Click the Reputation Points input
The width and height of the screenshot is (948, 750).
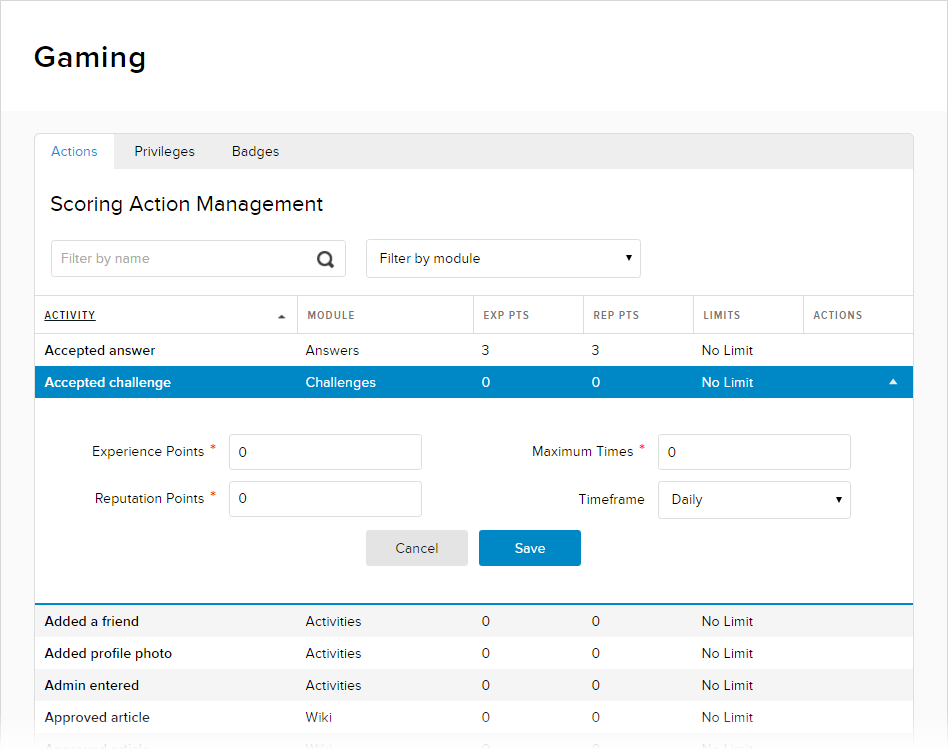tap(325, 499)
